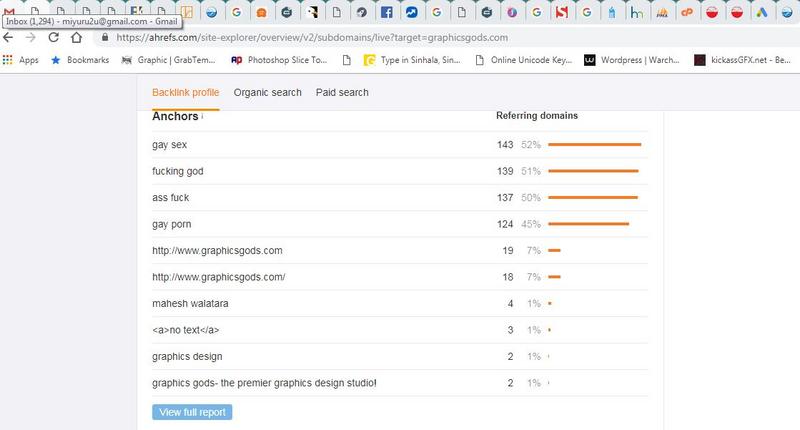This screenshot has width=800, height=430.
Task: Click the 19 referring domains value
Action: (508, 250)
